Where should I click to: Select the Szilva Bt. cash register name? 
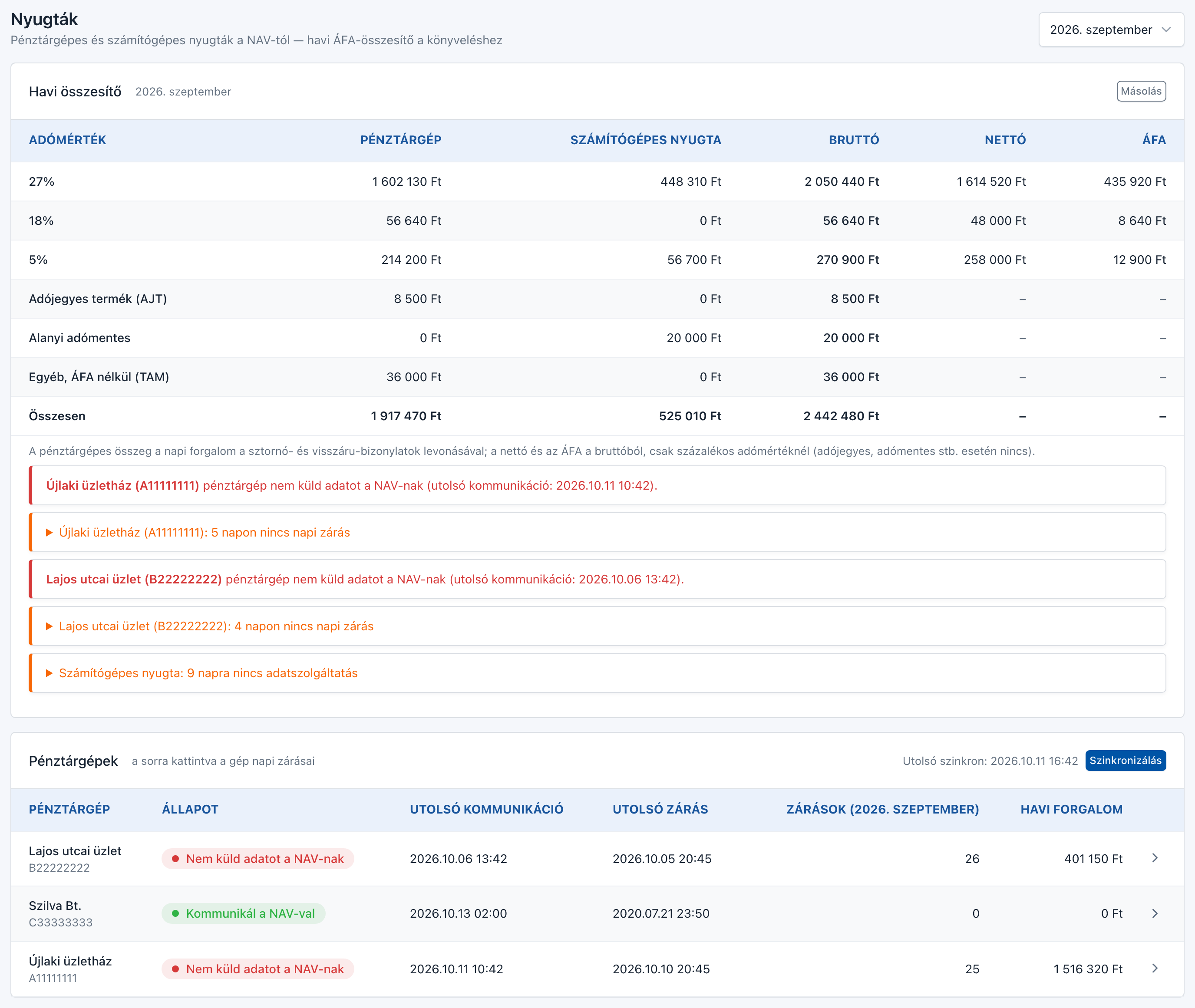55,906
